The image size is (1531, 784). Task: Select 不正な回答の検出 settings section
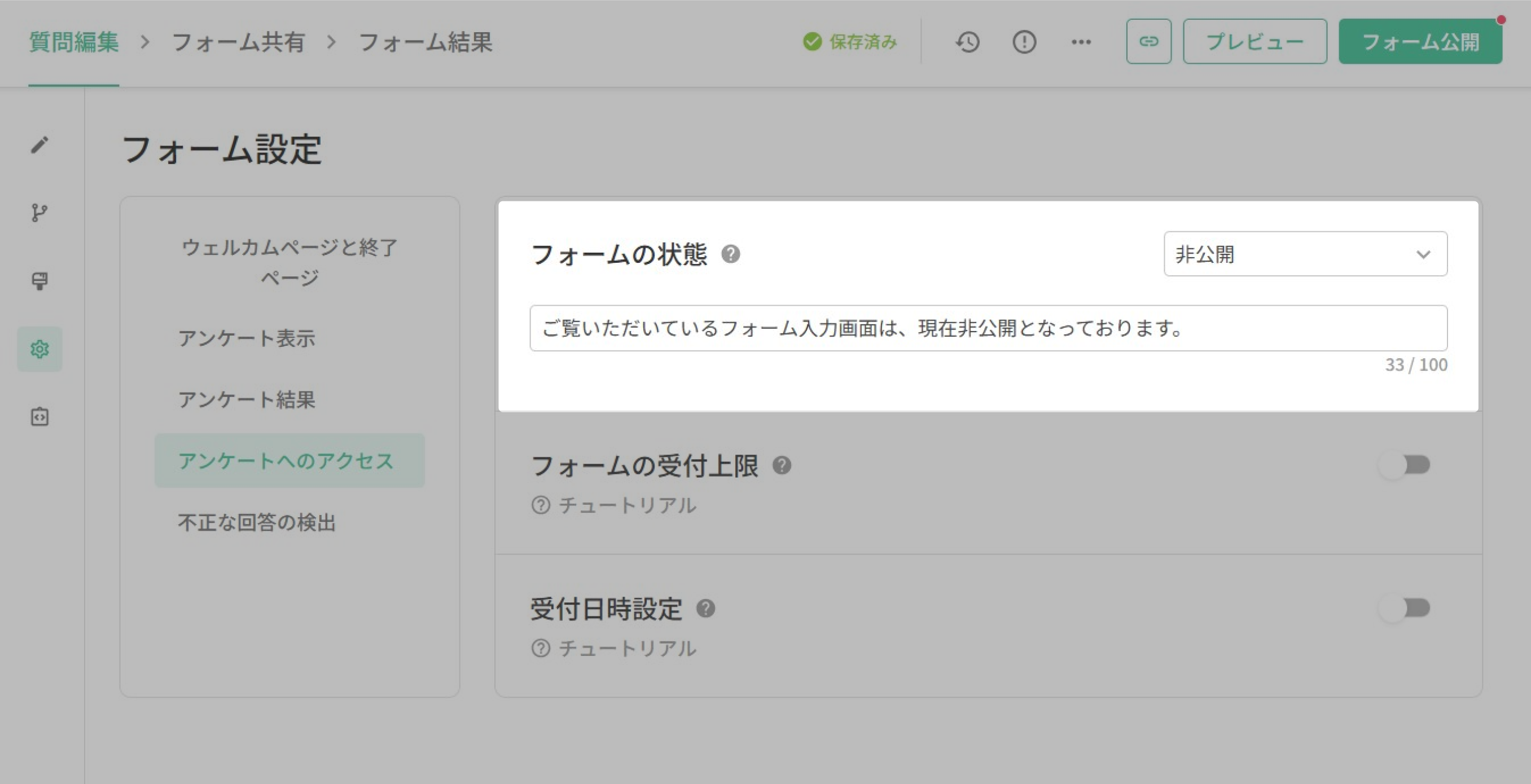(289, 522)
